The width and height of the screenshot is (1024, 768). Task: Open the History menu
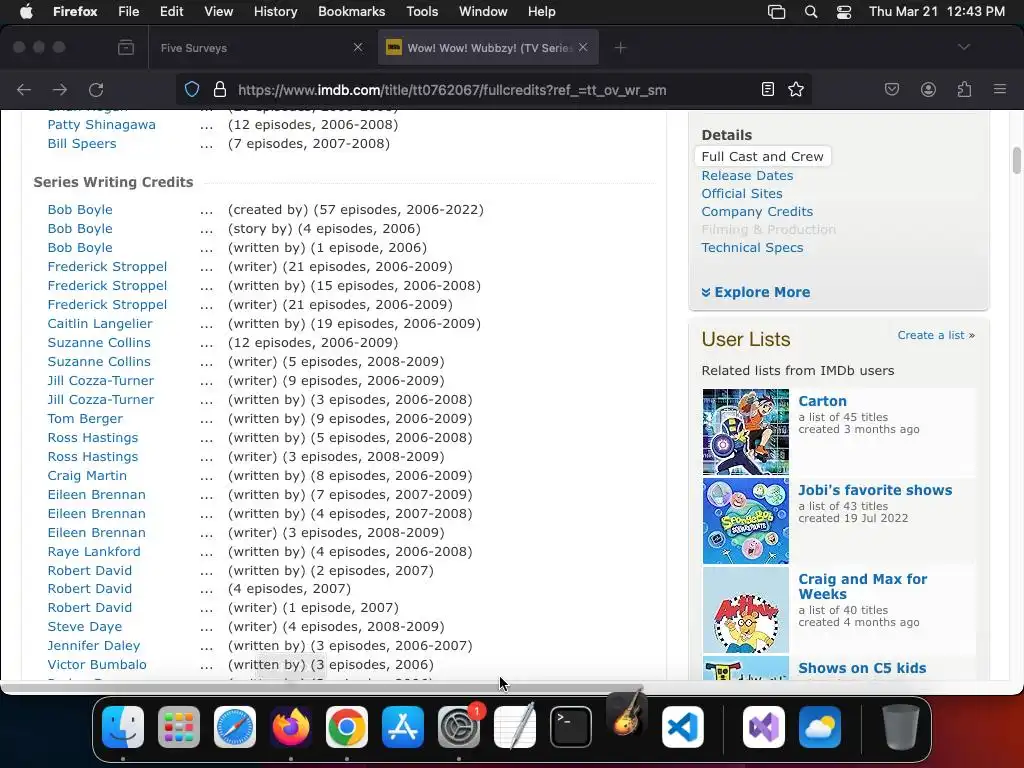(x=276, y=12)
